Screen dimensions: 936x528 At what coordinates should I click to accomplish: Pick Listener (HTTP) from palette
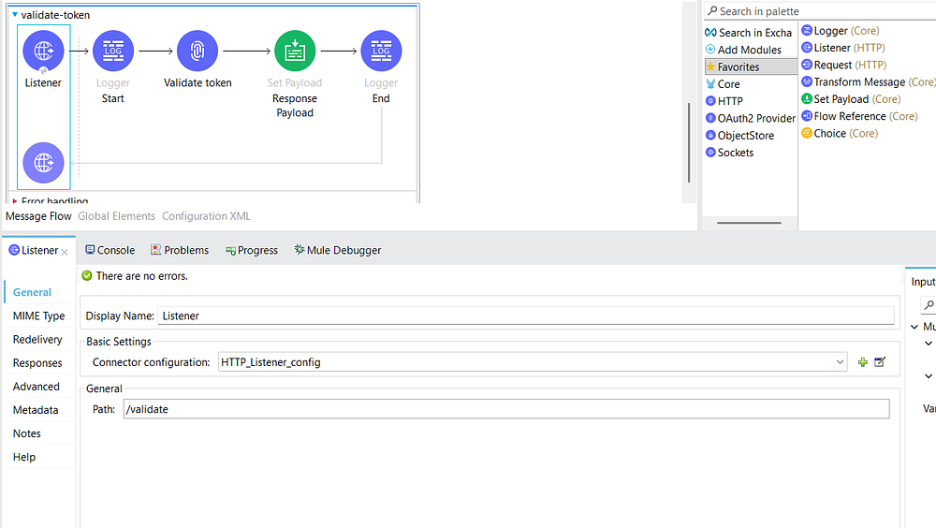click(843, 48)
